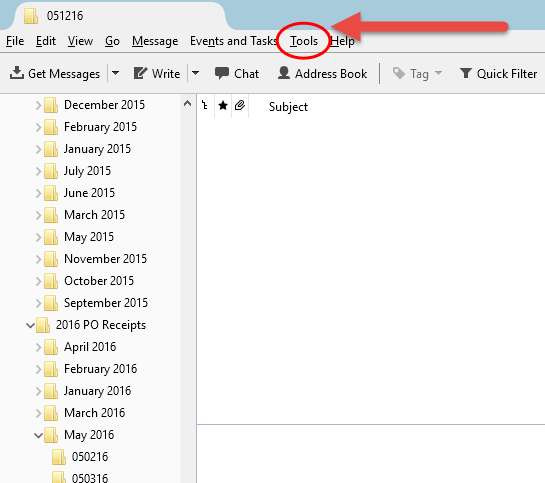Open the Get Messages dropdown arrow

115,73
